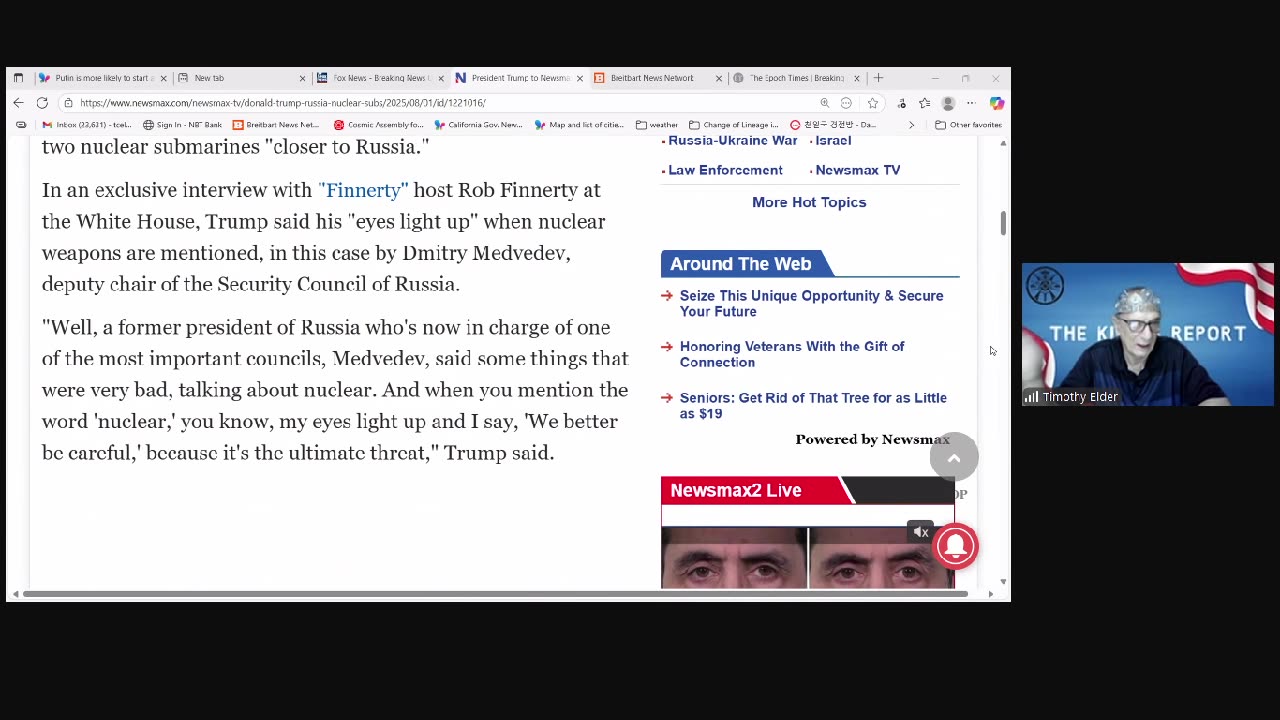Click the vertical scrollbar thumb
This screenshot has width=1280, height=720.
click(x=1003, y=224)
